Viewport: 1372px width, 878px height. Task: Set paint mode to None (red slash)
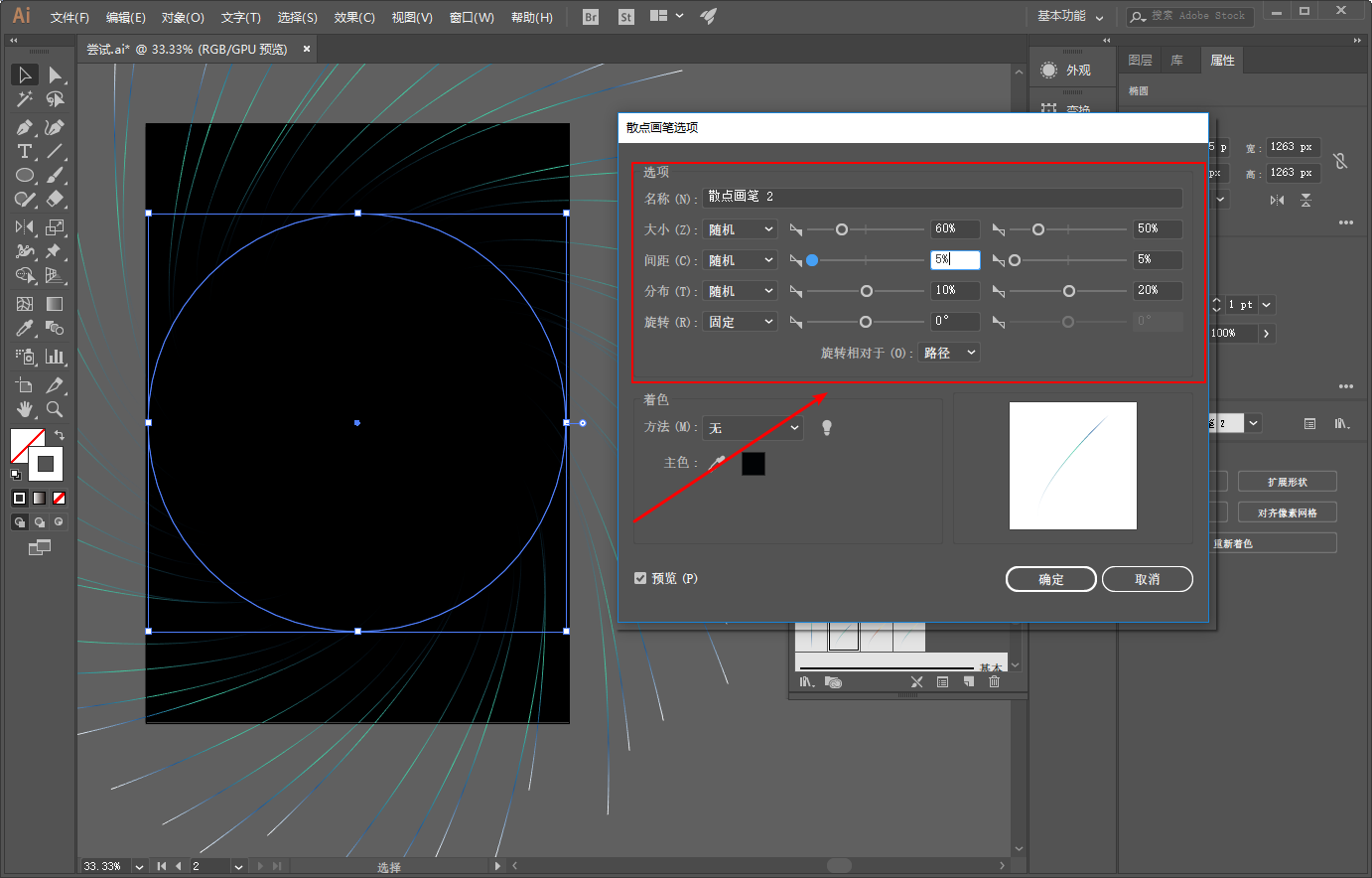(x=59, y=498)
